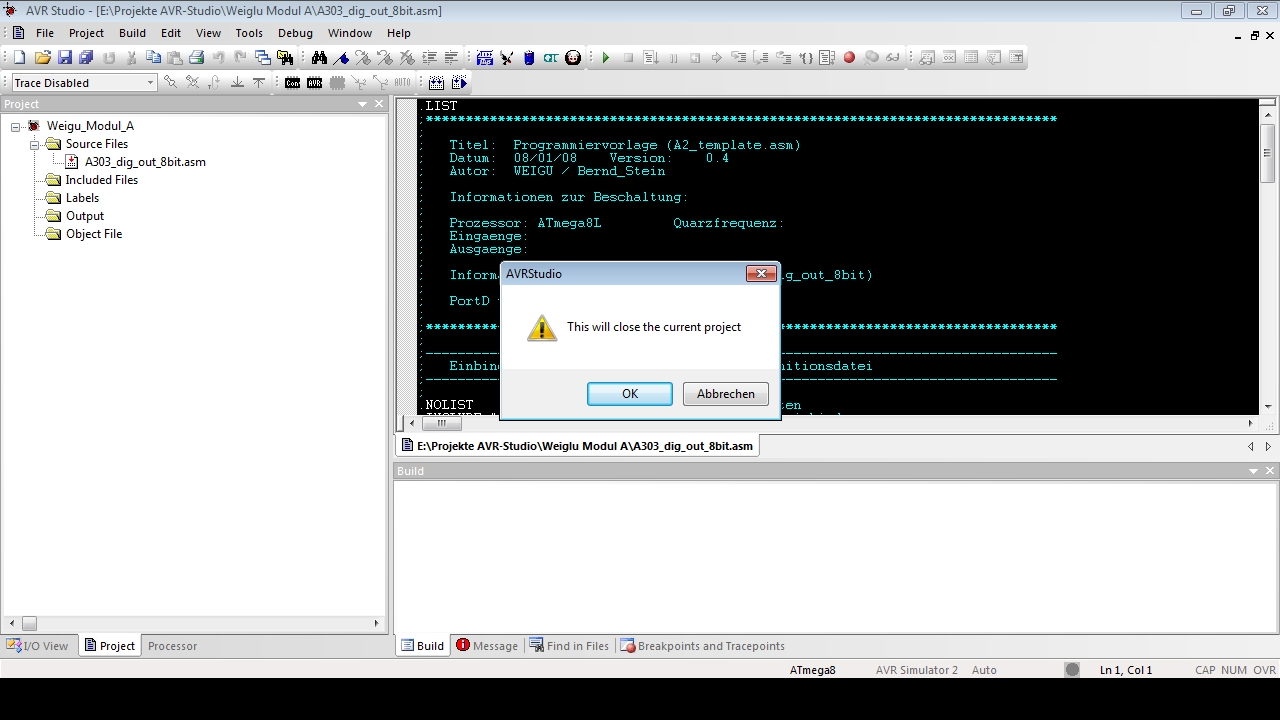Click the Indent lines icon
1280x720 pixels.
pyautogui.click(x=429, y=58)
